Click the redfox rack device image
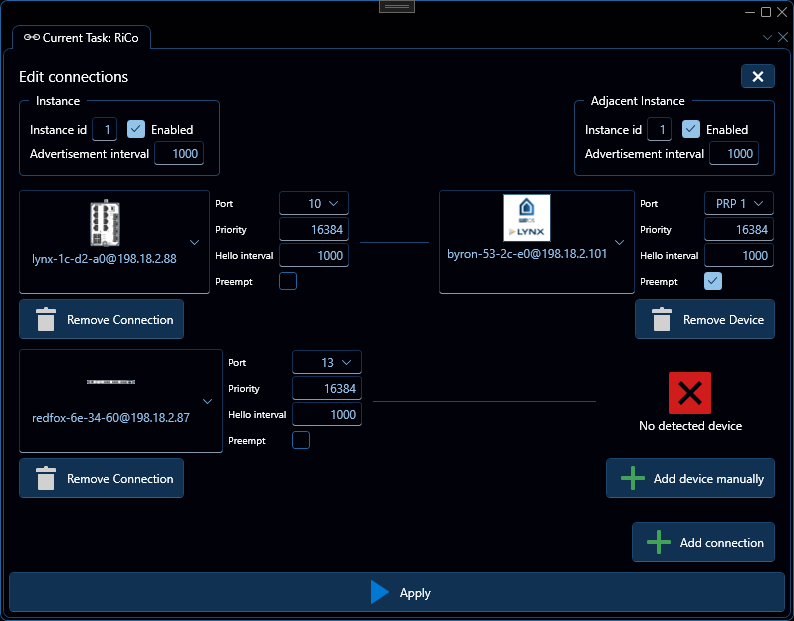794x621 pixels. (111, 382)
